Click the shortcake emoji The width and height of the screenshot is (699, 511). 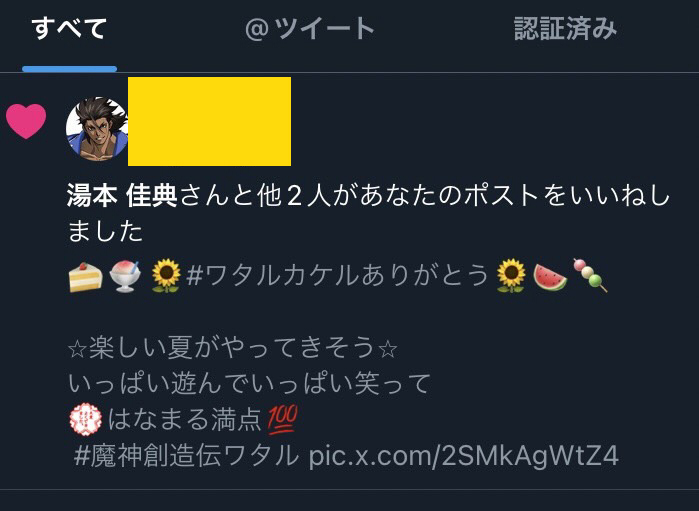pos(86,276)
